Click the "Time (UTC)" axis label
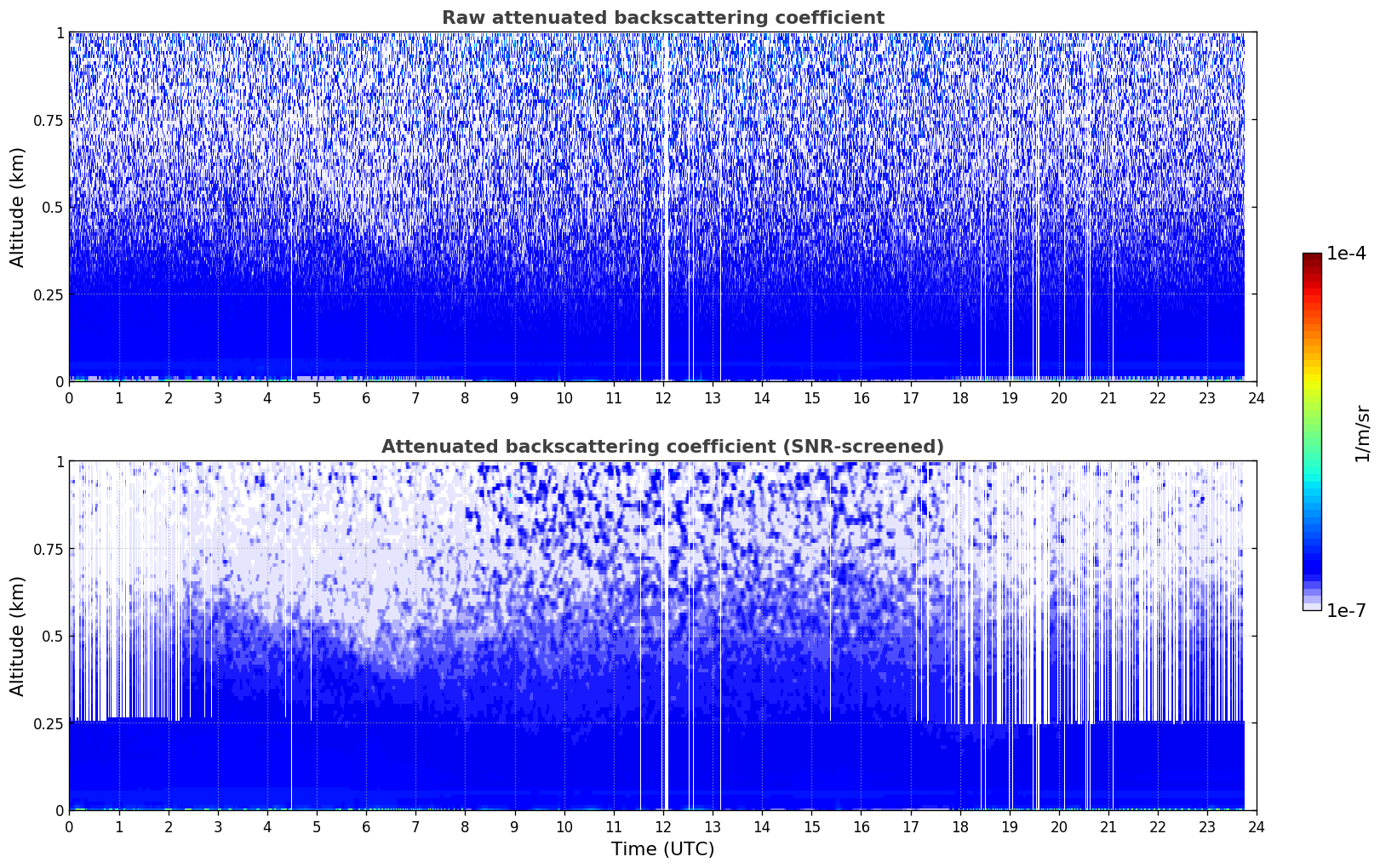This screenshot has height=868, width=1380. (x=662, y=849)
